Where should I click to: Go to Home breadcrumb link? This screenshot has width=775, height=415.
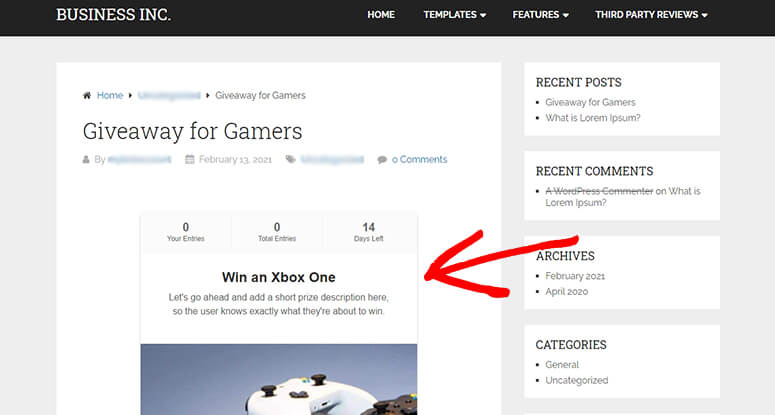click(110, 95)
